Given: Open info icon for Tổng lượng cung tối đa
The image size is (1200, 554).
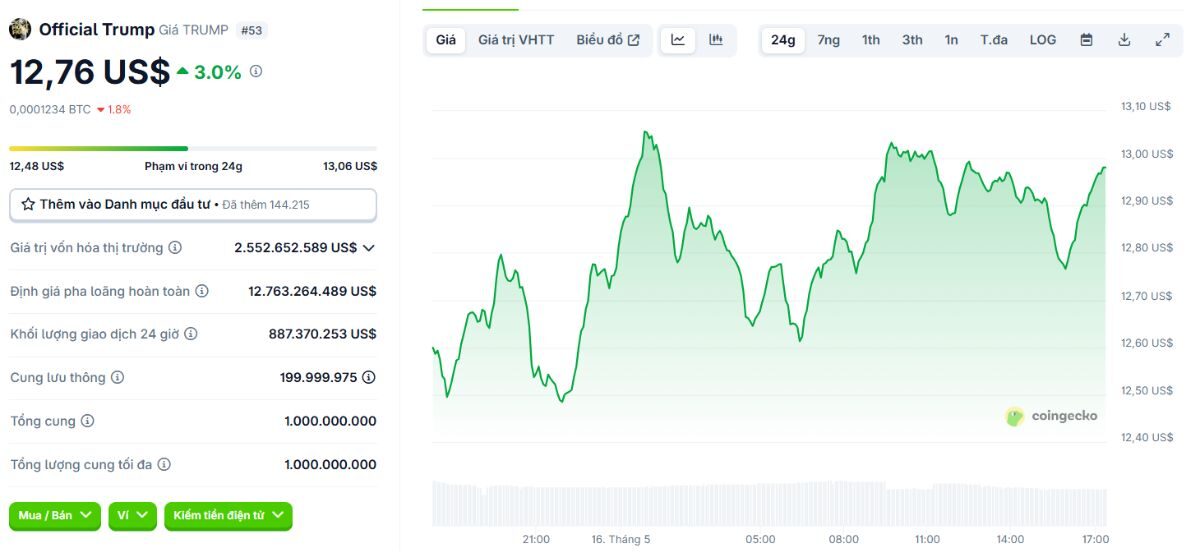Looking at the screenshot, I should coord(164,465).
